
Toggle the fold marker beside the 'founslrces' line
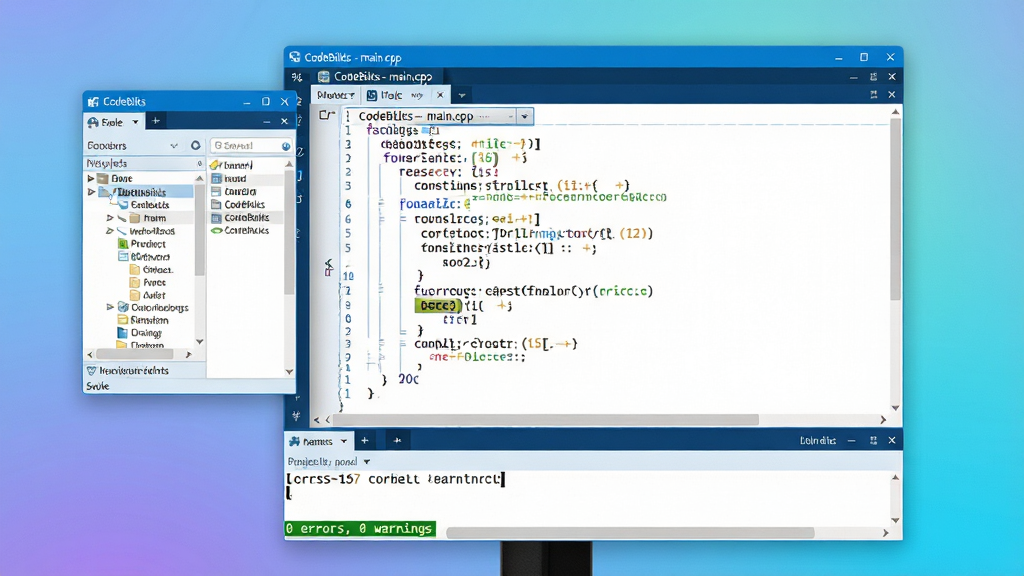coord(404,219)
